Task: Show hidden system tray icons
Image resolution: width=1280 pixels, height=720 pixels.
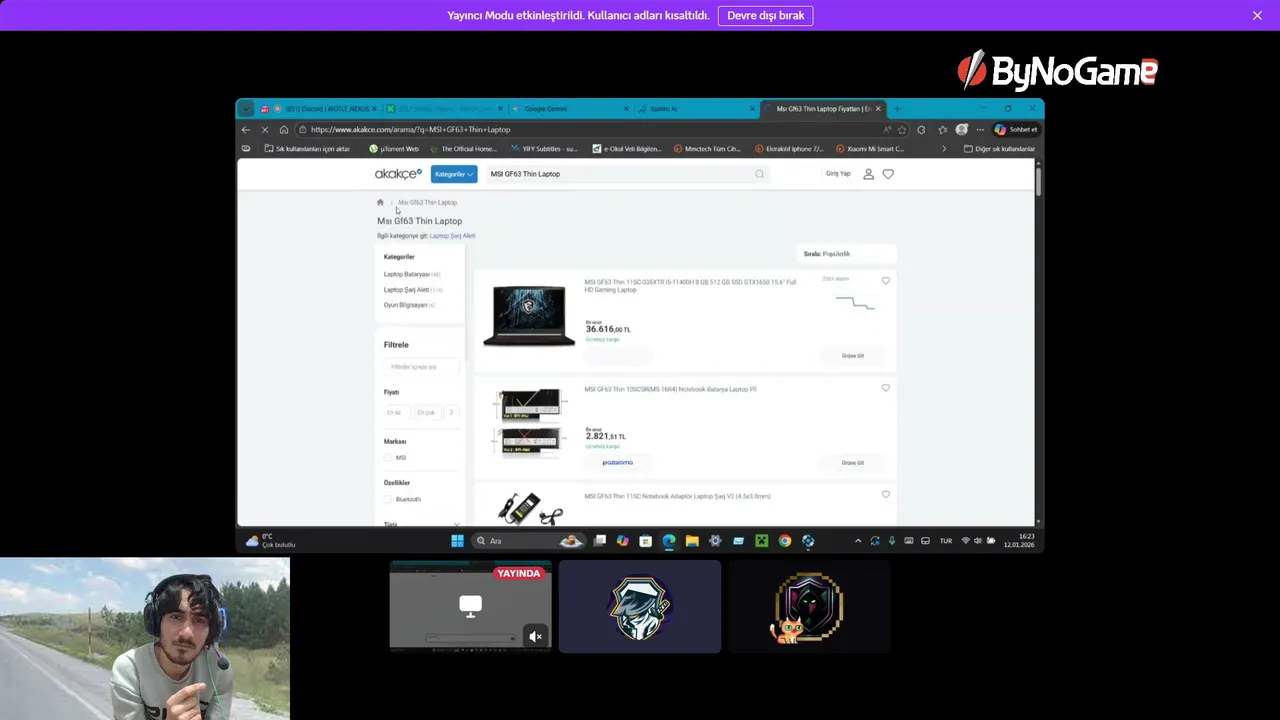Action: (x=858, y=541)
